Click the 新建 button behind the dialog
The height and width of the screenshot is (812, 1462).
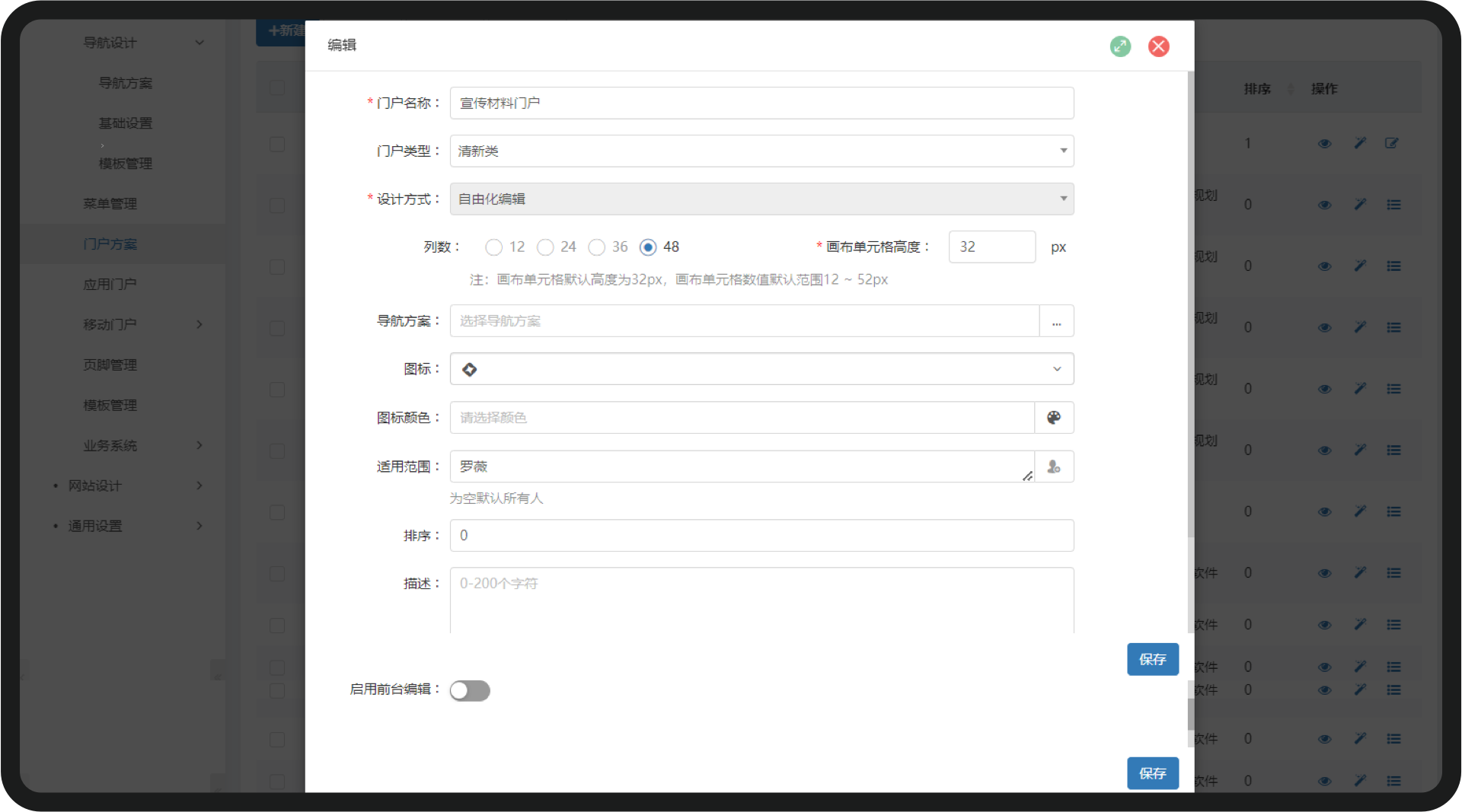tap(281, 31)
